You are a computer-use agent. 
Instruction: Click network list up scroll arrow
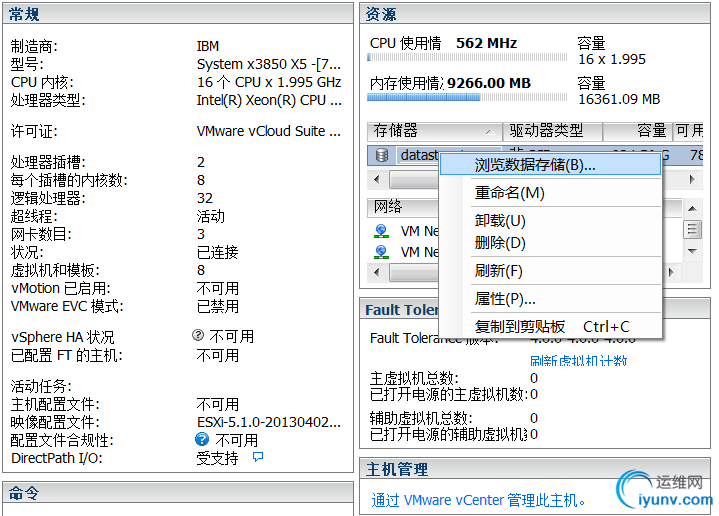click(x=692, y=209)
